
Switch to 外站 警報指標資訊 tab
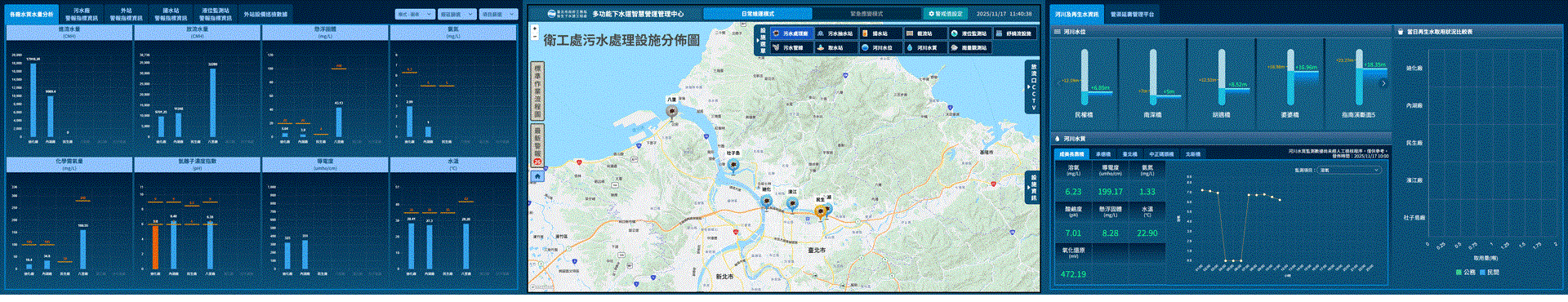click(126, 14)
